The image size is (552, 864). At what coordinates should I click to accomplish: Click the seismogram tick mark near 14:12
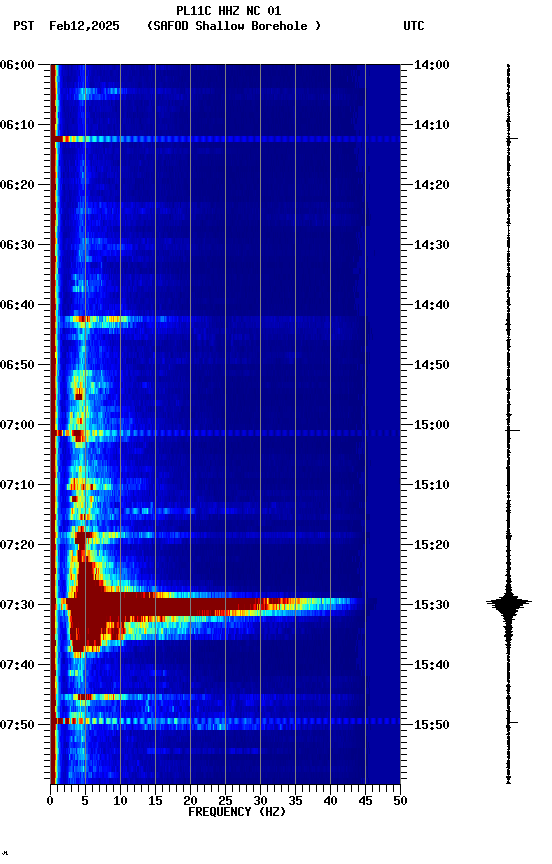click(x=512, y=139)
